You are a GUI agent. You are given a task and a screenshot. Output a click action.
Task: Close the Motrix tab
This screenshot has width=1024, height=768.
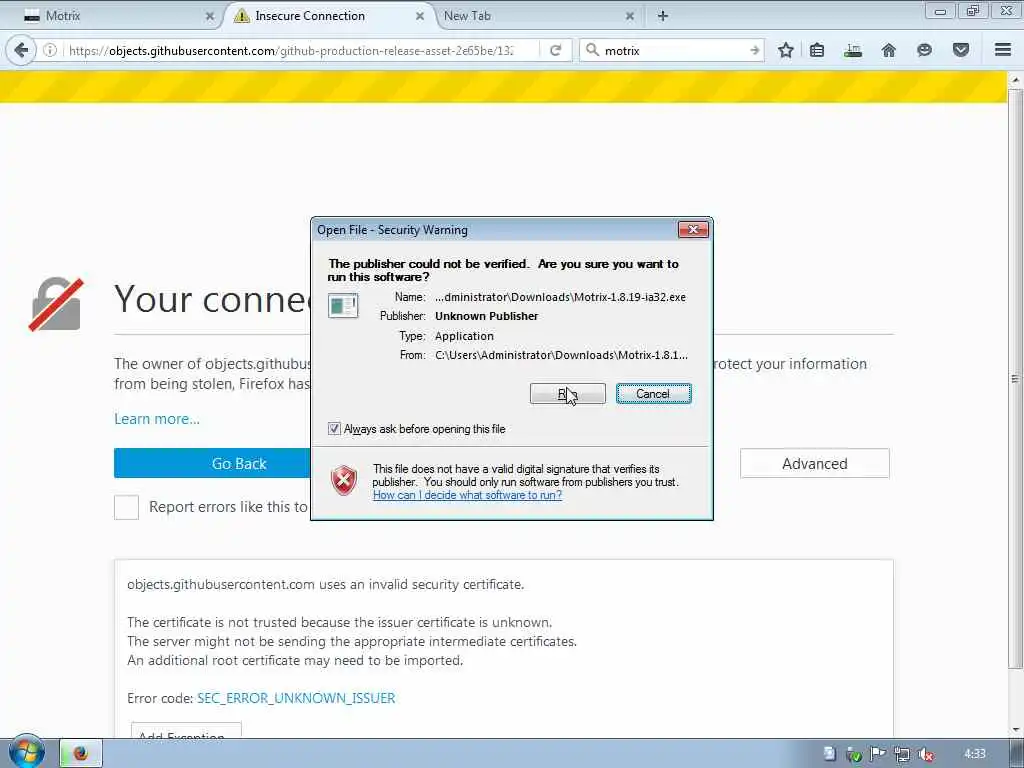click(x=210, y=16)
